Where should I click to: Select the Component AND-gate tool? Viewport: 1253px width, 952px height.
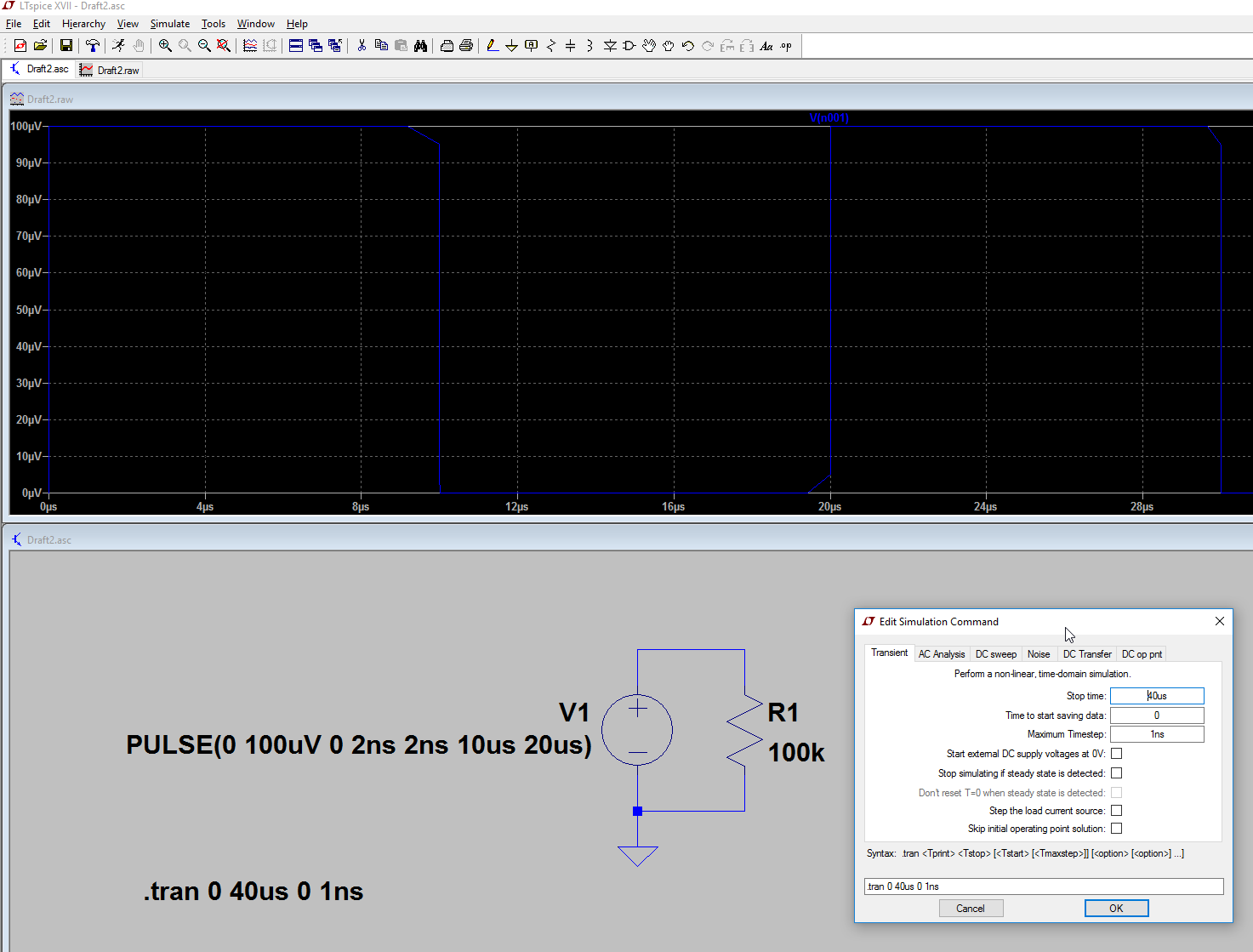click(x=629, y=46)
